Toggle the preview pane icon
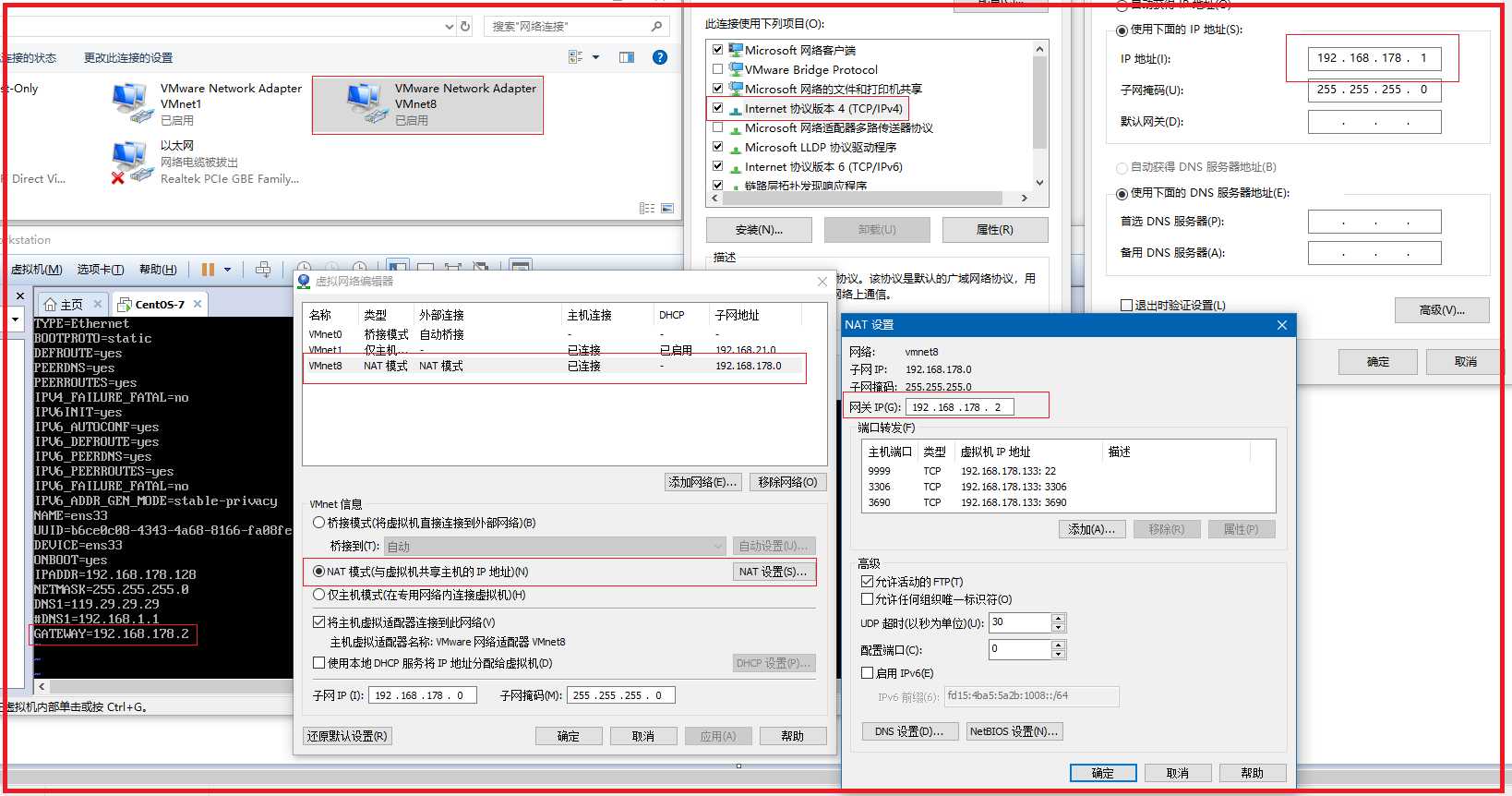 click(627, 57)
